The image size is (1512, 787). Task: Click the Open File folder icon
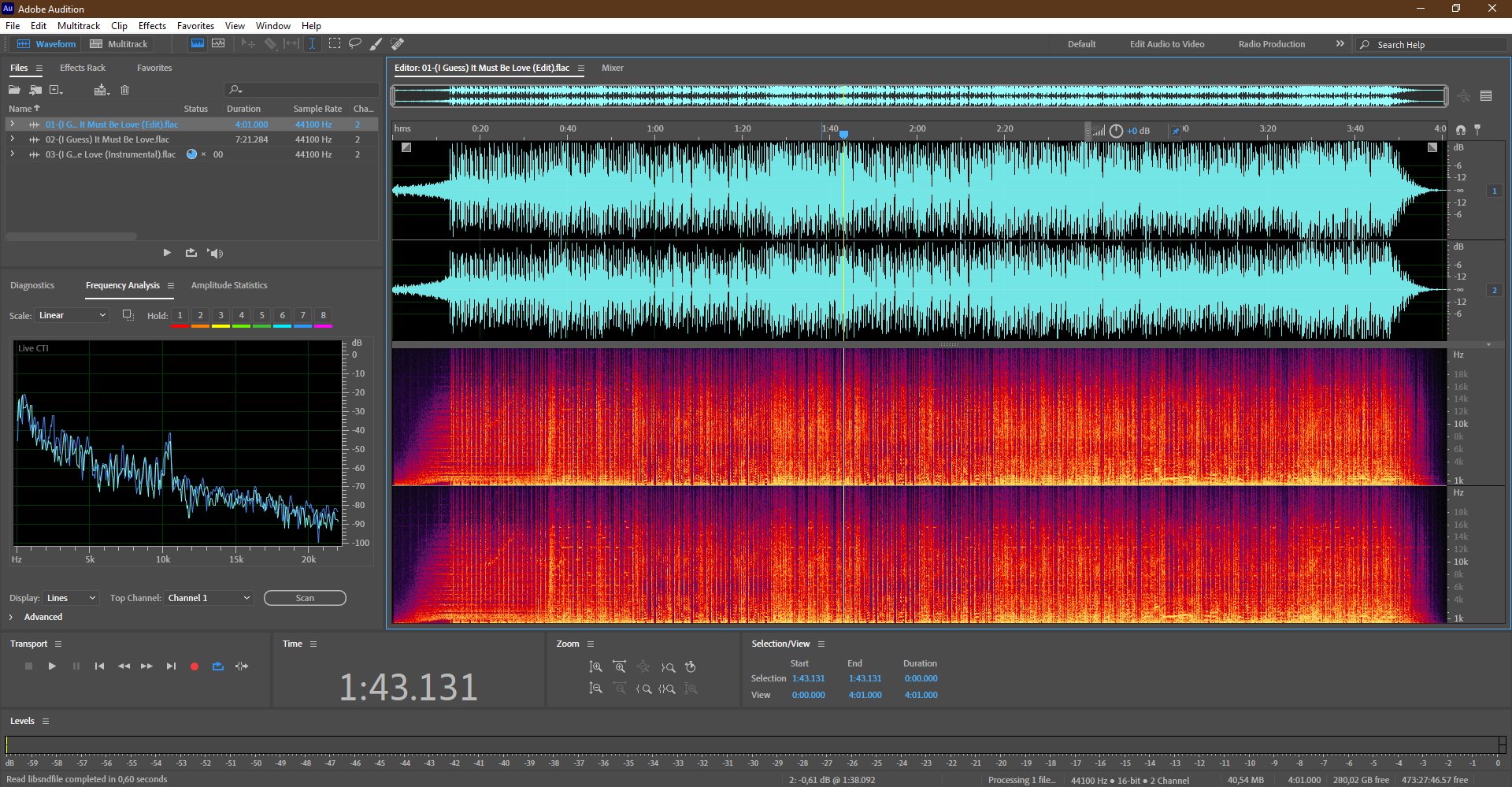[x=14, y=90]
